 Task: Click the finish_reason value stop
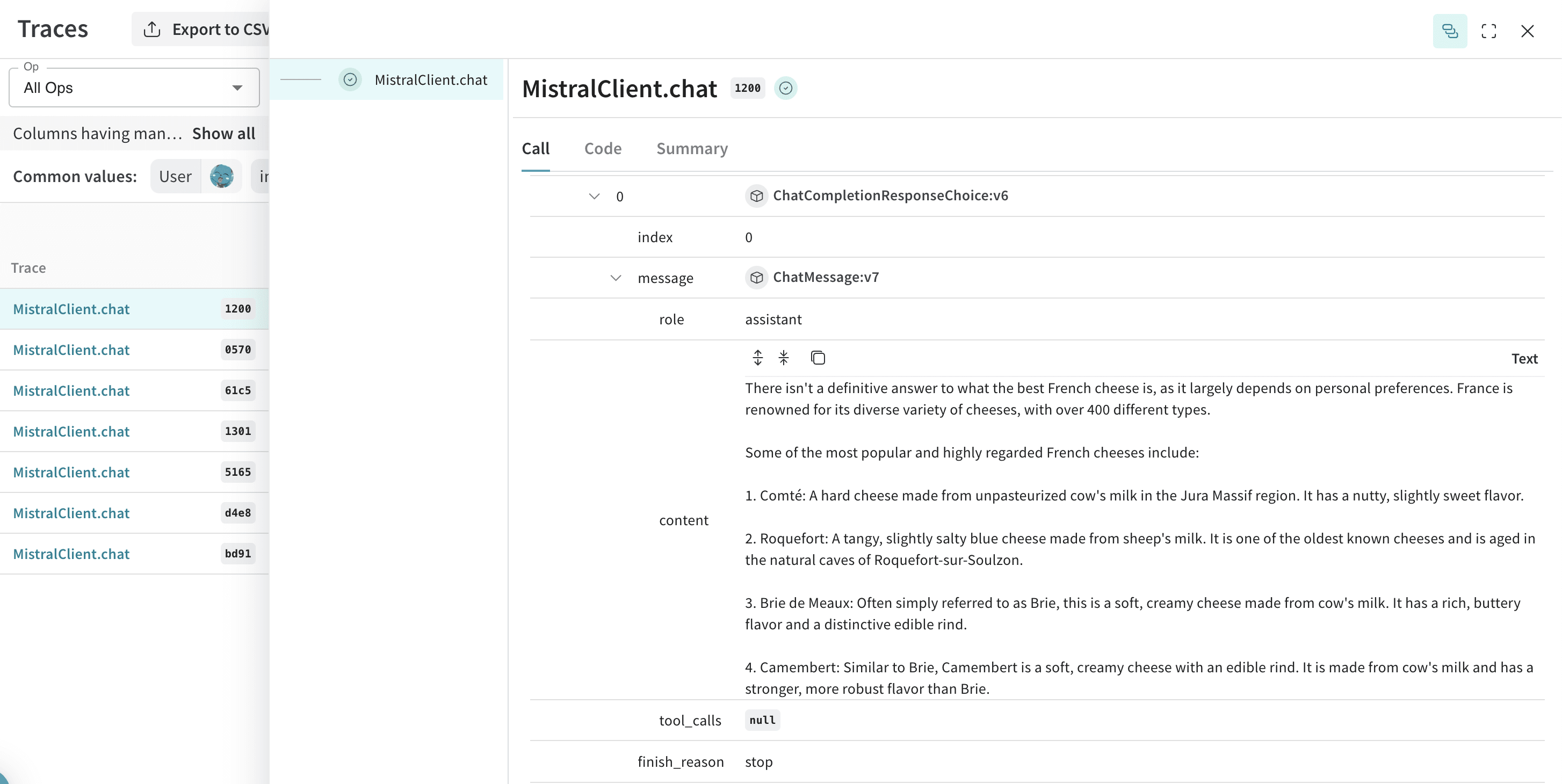pyautogui.click(x=758, y=762)
